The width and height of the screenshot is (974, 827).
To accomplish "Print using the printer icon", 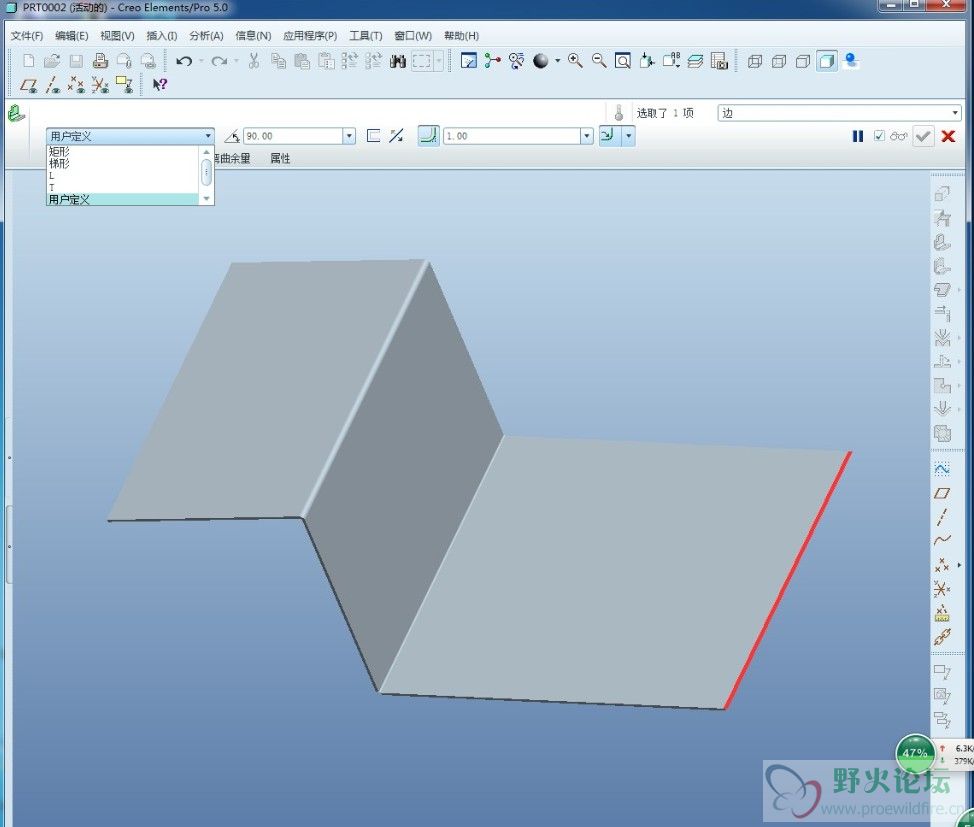I will [100, 61].
